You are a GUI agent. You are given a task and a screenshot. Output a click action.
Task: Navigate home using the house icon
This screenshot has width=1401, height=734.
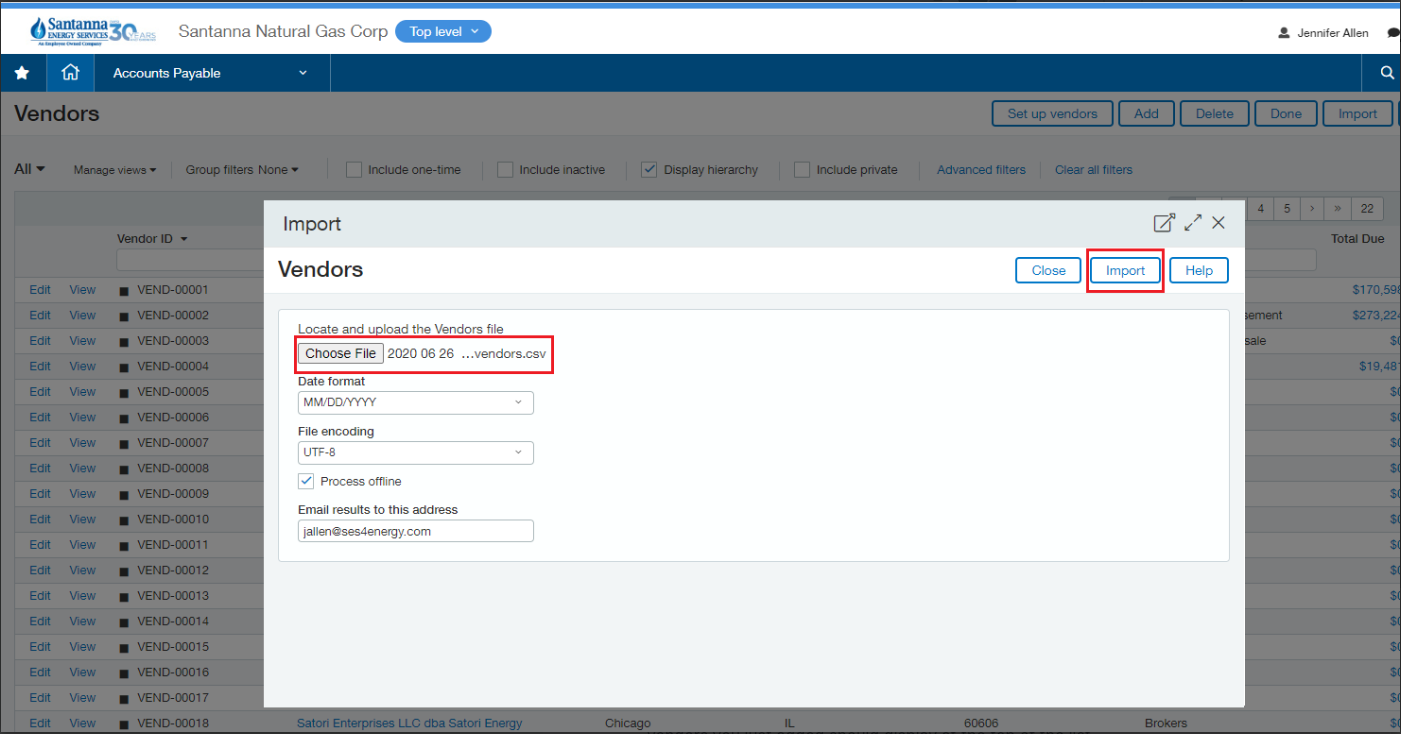[x=69, y=72]
